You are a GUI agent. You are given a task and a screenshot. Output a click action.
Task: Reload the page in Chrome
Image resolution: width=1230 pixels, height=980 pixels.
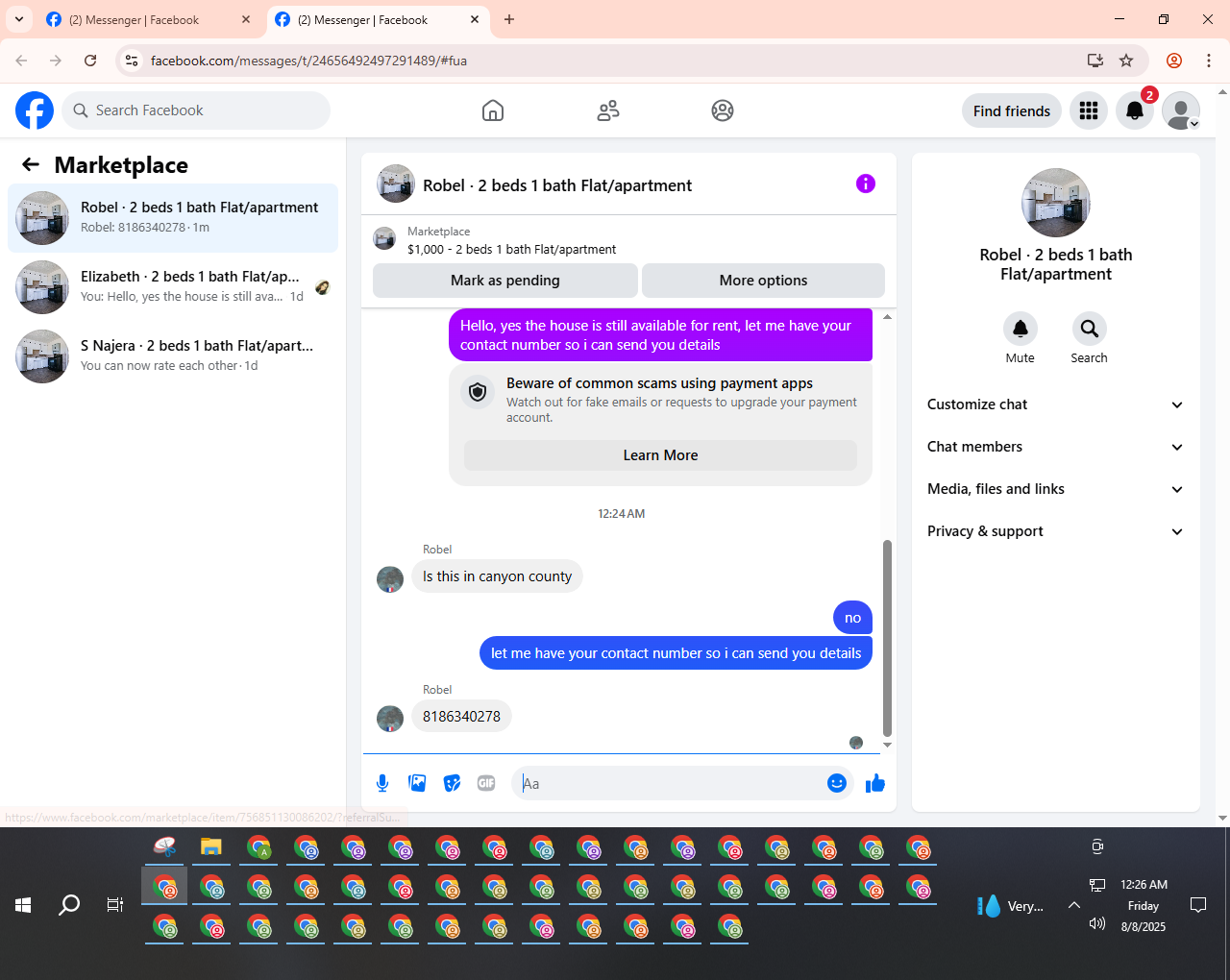[x=90, y=61]
